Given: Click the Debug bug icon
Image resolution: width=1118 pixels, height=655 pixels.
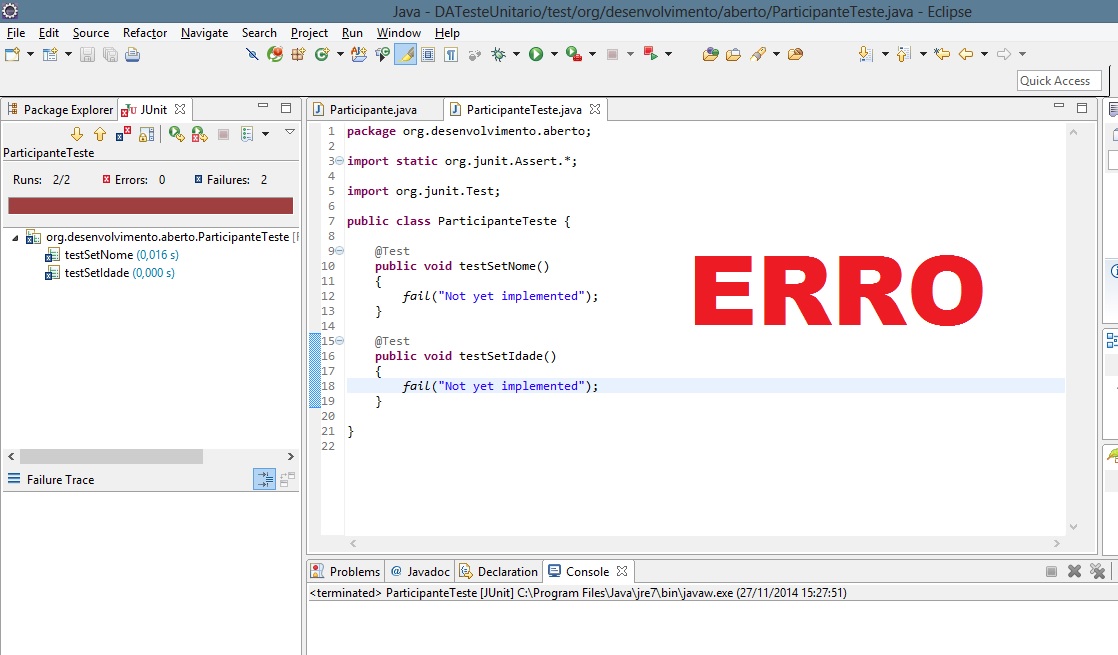Looking at the screenshot, I should point(499,54).
